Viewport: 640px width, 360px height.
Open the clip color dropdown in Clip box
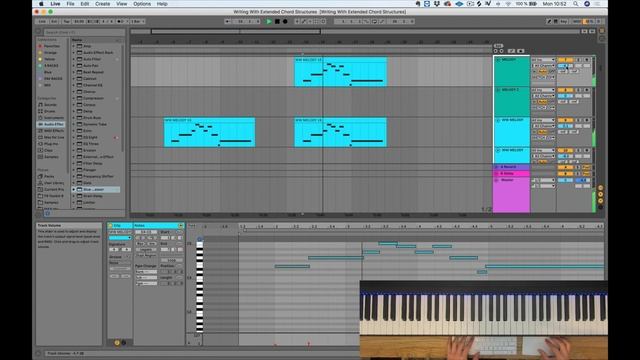120,238
